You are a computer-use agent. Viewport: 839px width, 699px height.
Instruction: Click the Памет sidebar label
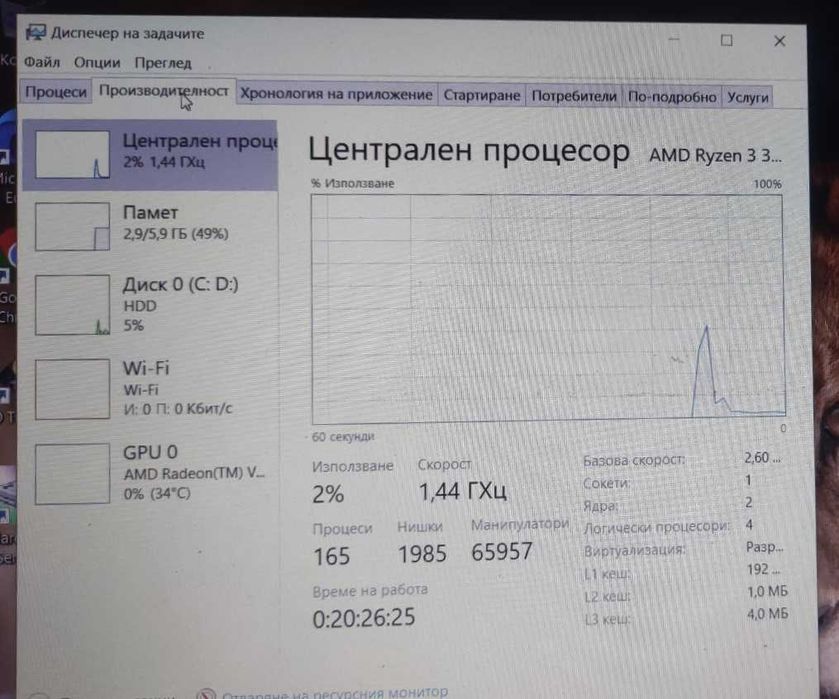point(150,212)
